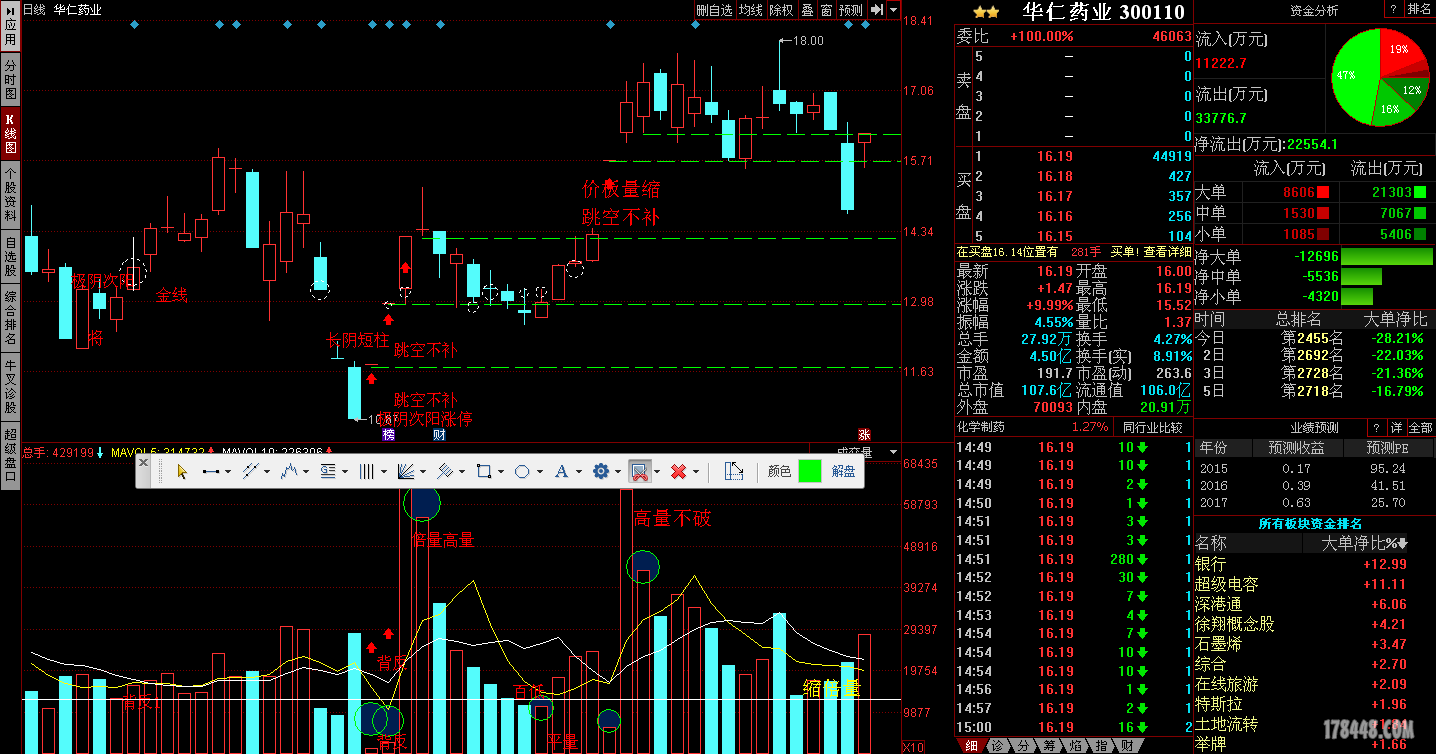1436x754 pixels.
Task: Click the 财 marker on chart axis
Action: 439,435
